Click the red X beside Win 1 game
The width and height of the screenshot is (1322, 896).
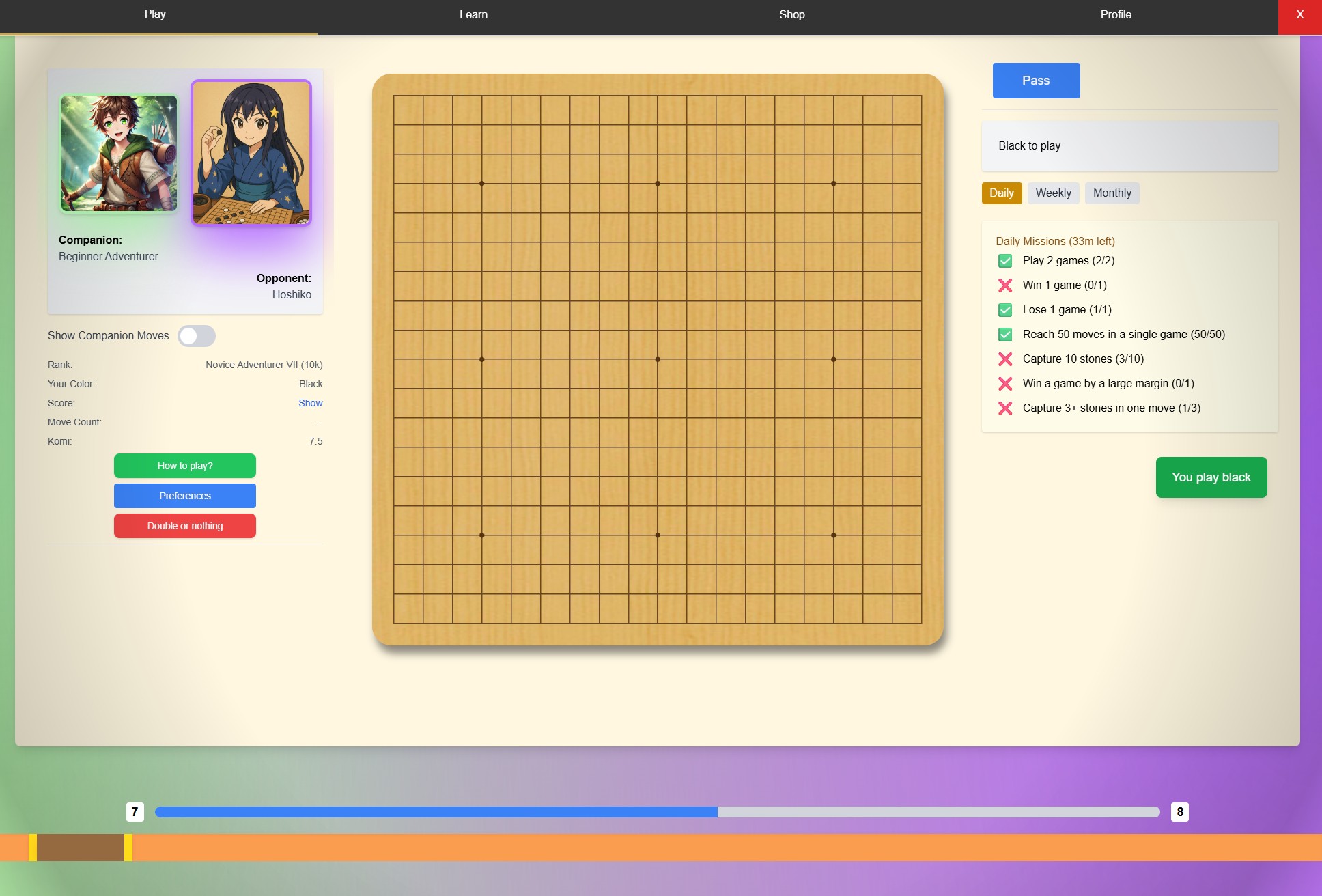1005,285
